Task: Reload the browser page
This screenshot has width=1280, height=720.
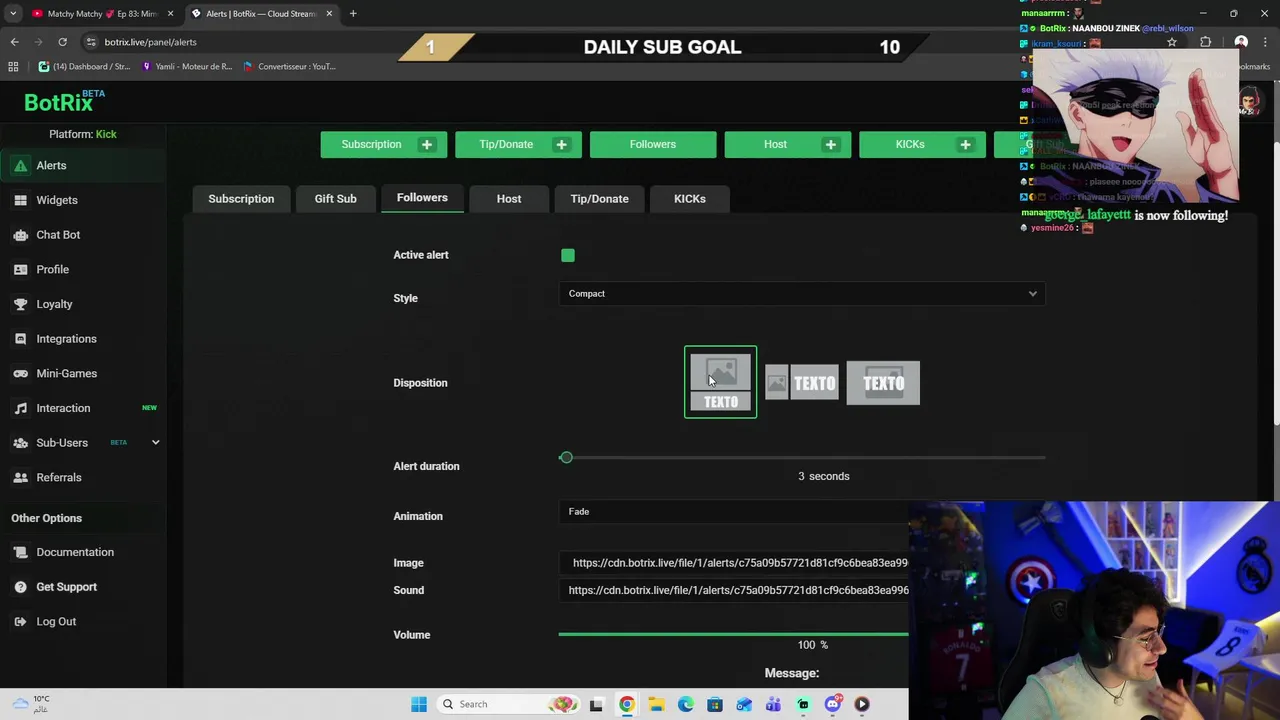Action: 62,42
